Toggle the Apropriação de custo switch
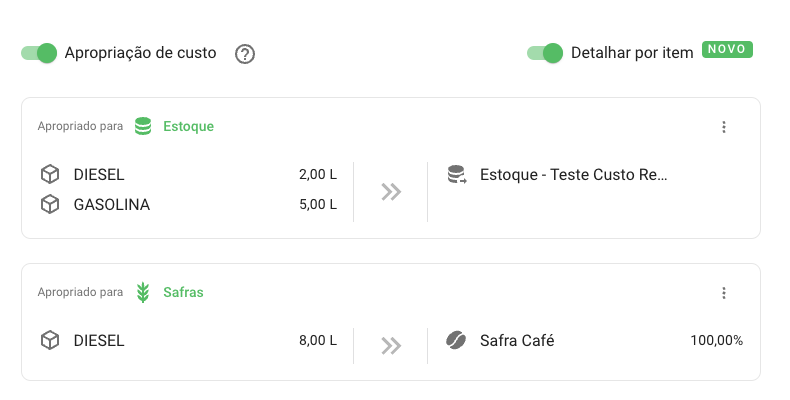 [x=39, y=53]
